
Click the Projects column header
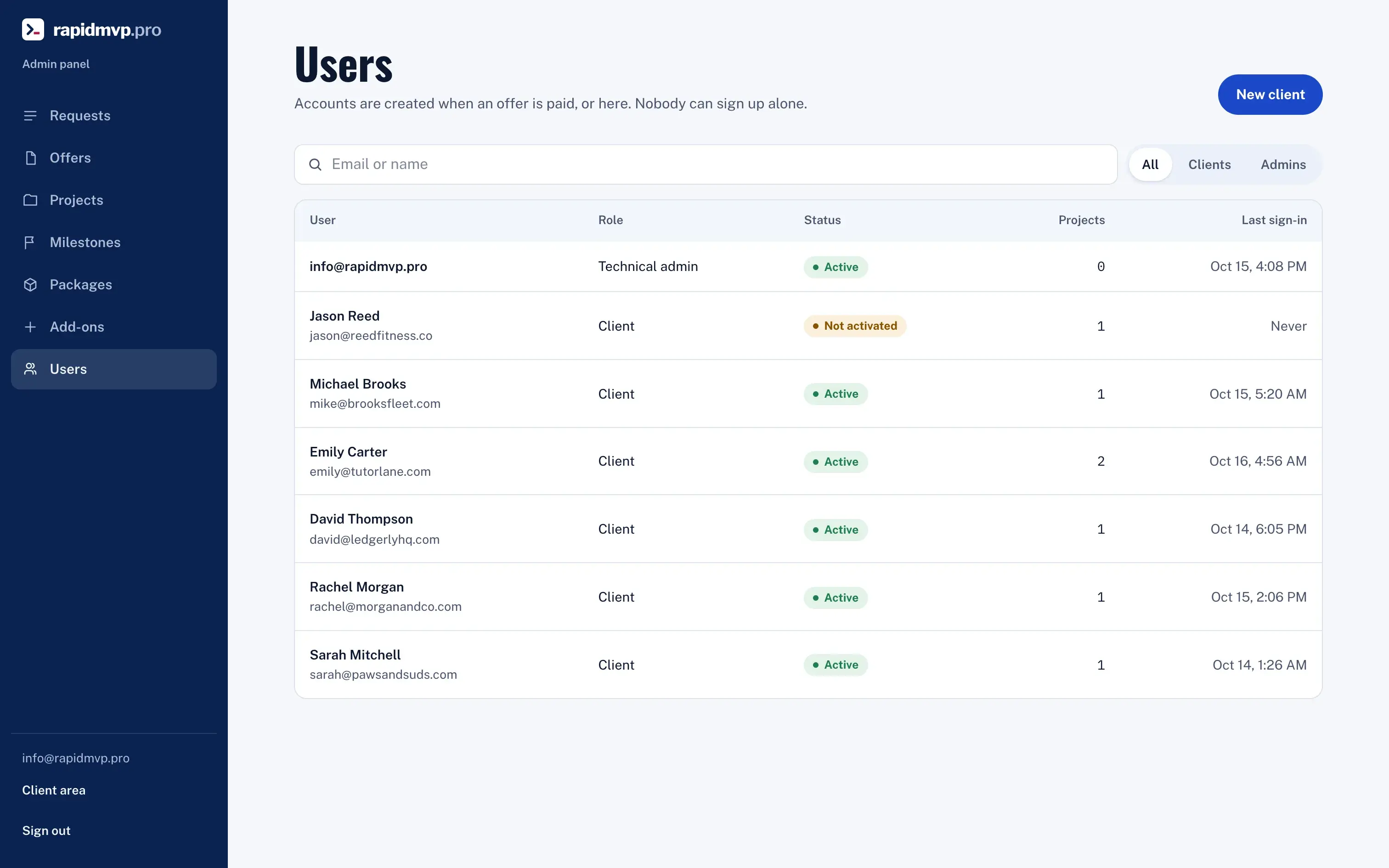[1081, 220]
